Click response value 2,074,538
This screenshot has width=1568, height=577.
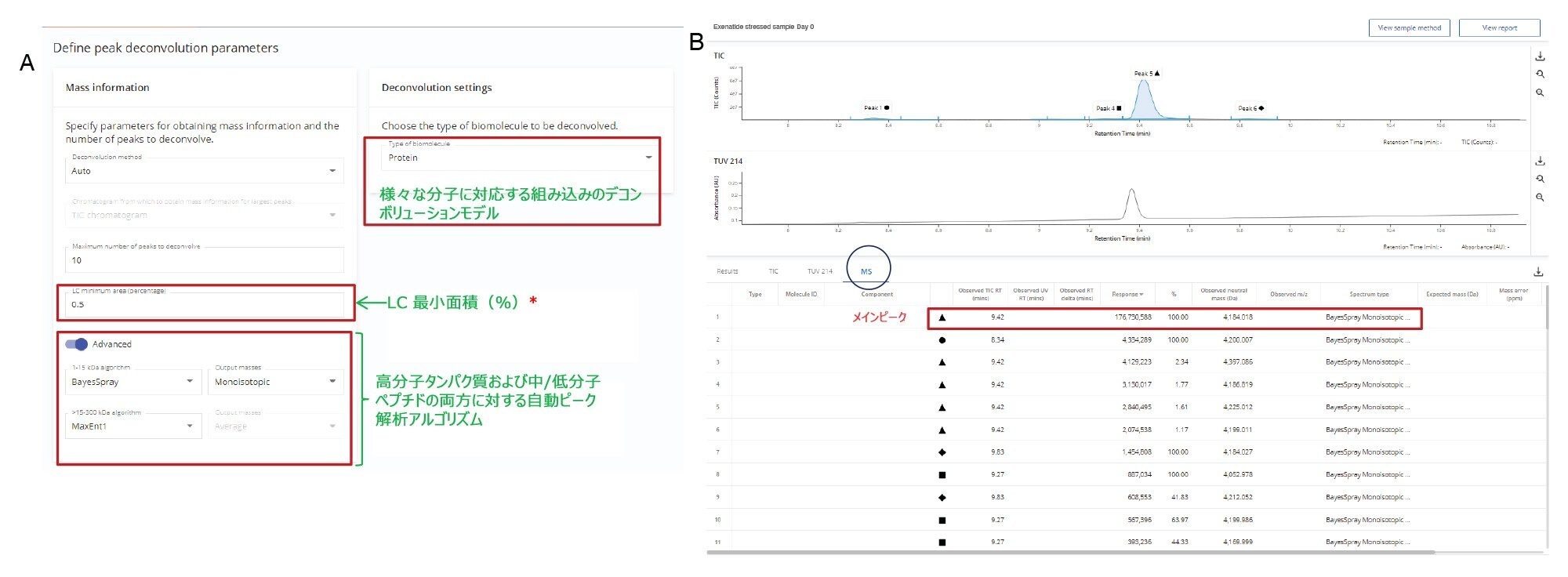[x=1136, y=430]
